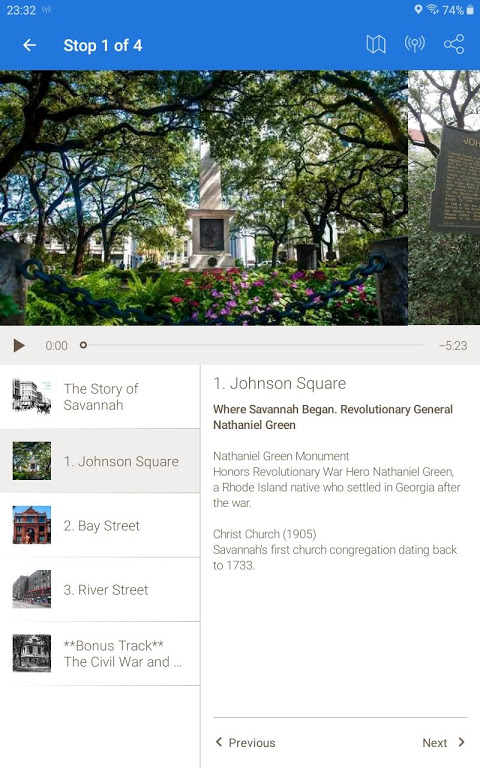The image size is (480, 768).
Task: Tap the 'Stop 1 of 4' title
Action: pos(103,46)
